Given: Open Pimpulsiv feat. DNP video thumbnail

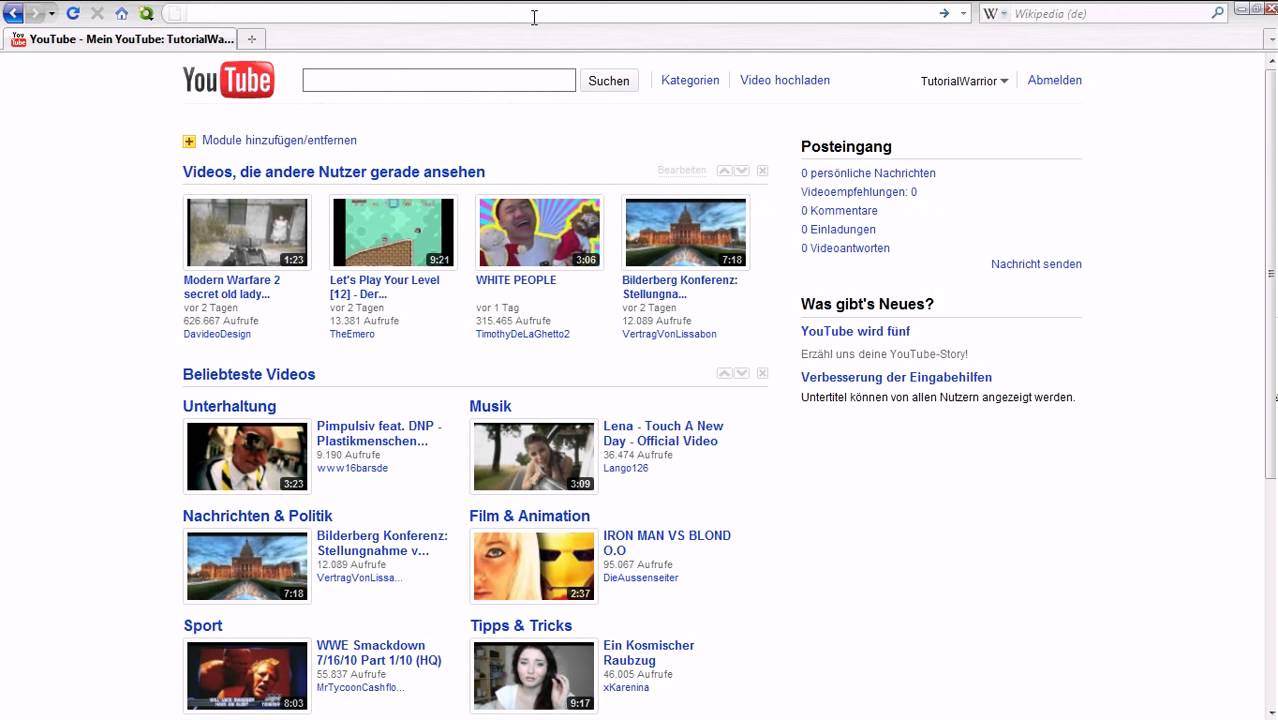Looking at the screenshot, I should [247, 457].
